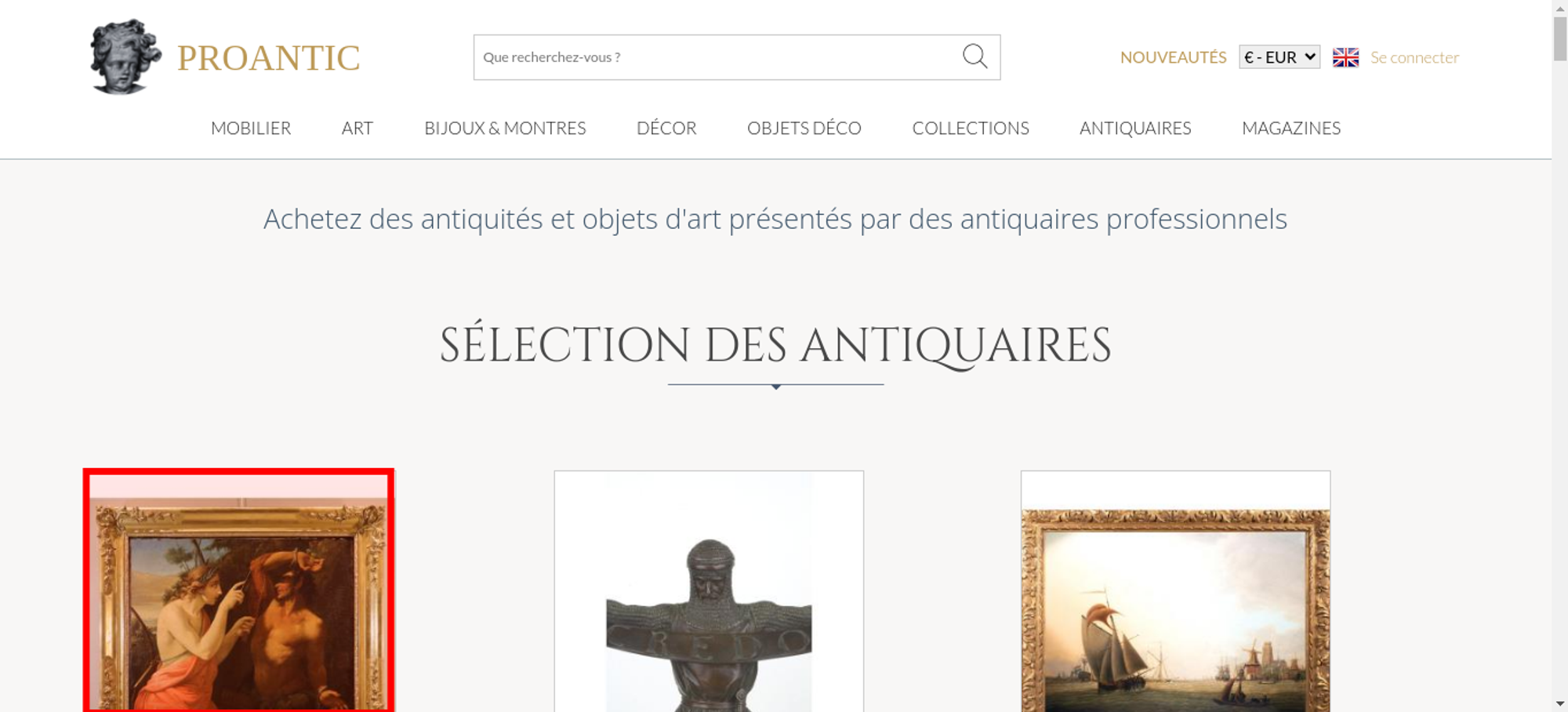Open the ANTIQUAIRES menu
Viewport: 1568px width, 712px height.
coord(1135,128)
